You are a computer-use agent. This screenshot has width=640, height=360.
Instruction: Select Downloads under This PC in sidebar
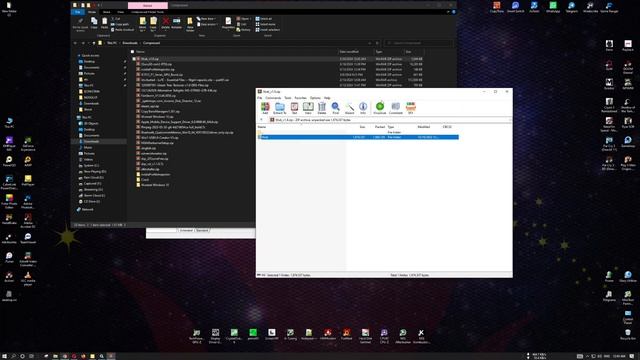point(91,141)
